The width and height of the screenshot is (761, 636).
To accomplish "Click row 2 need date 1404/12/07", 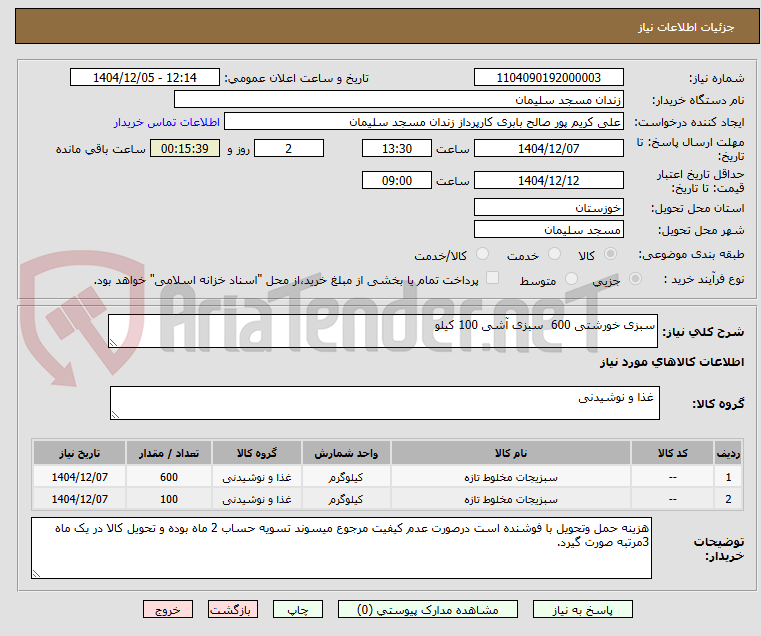I will point(80,499).
